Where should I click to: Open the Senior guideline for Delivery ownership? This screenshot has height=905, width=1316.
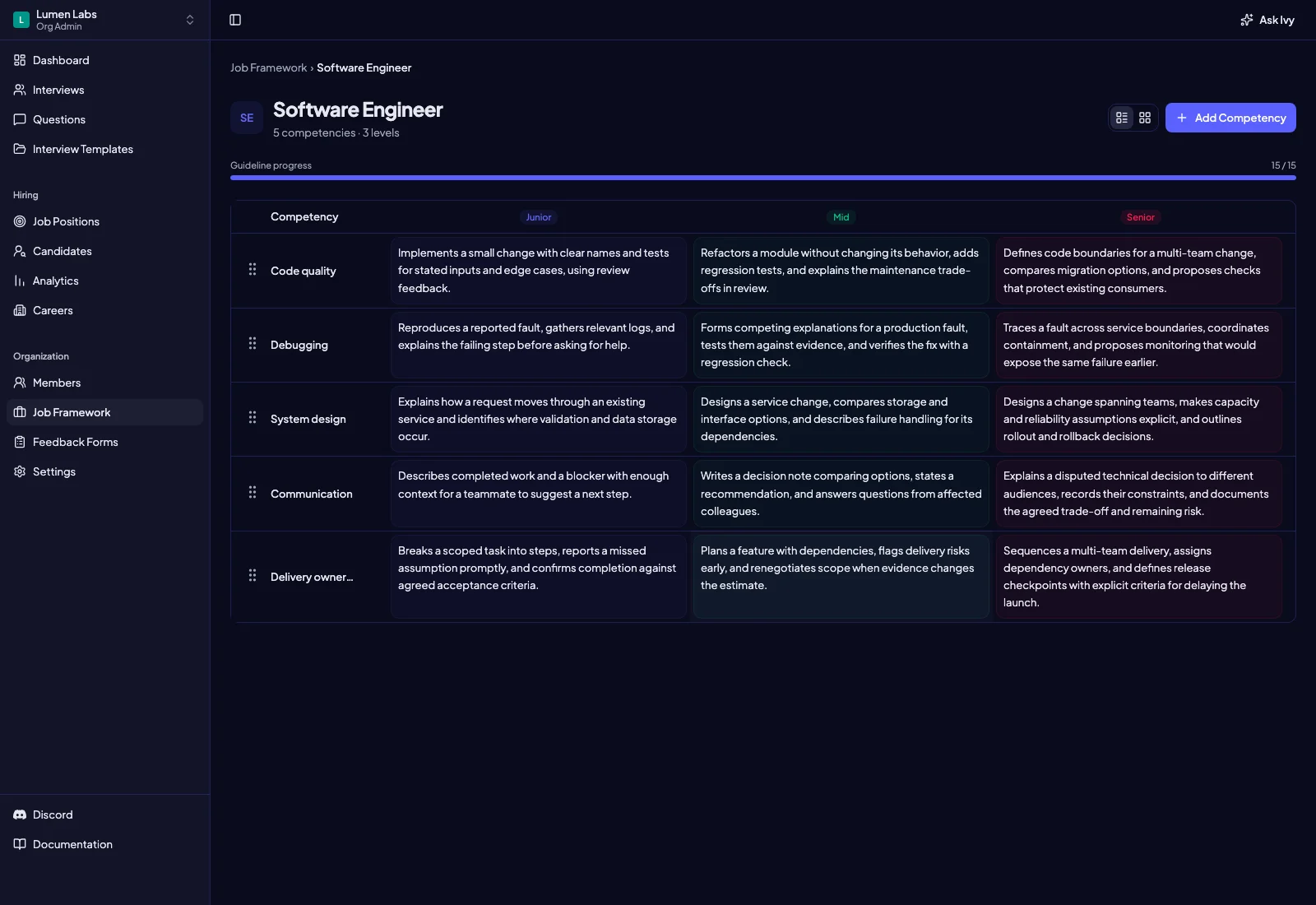(x=1139, y=577)
